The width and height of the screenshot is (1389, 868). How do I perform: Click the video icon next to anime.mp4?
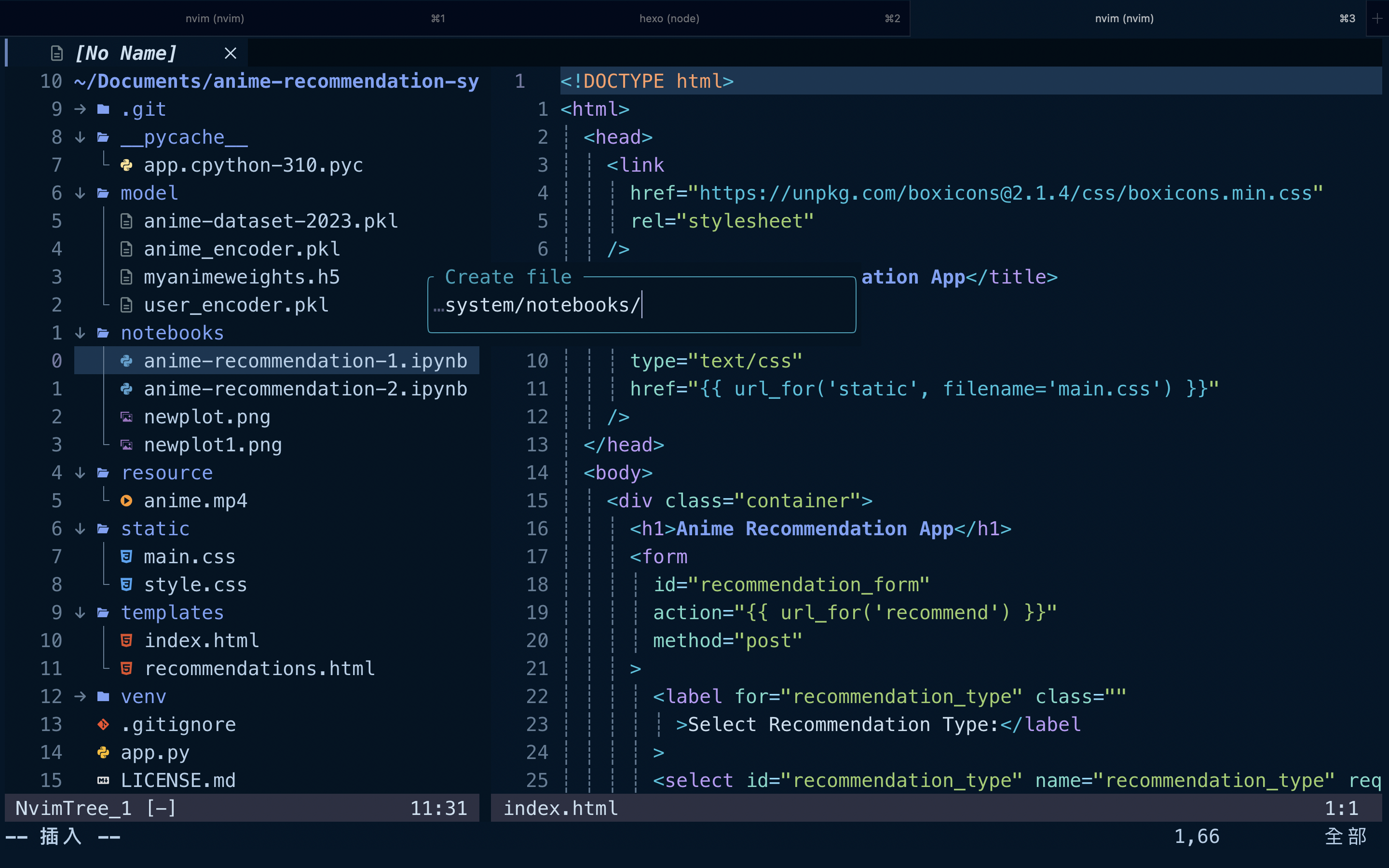tap(127, 501)
